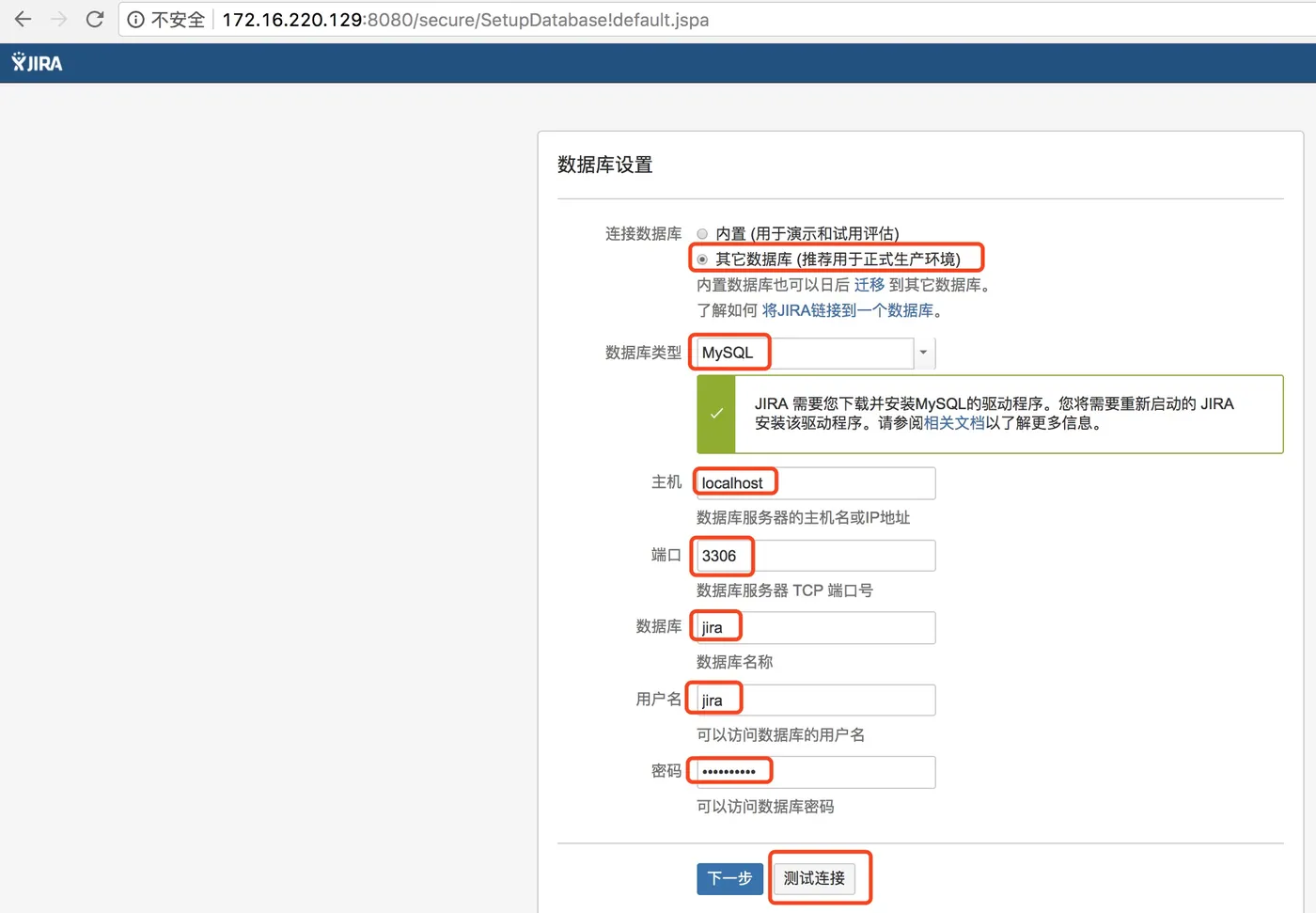Click hint text 可以访问数据库的用户名
Screen dimensions: 1316x913
(x=780, y=734)
